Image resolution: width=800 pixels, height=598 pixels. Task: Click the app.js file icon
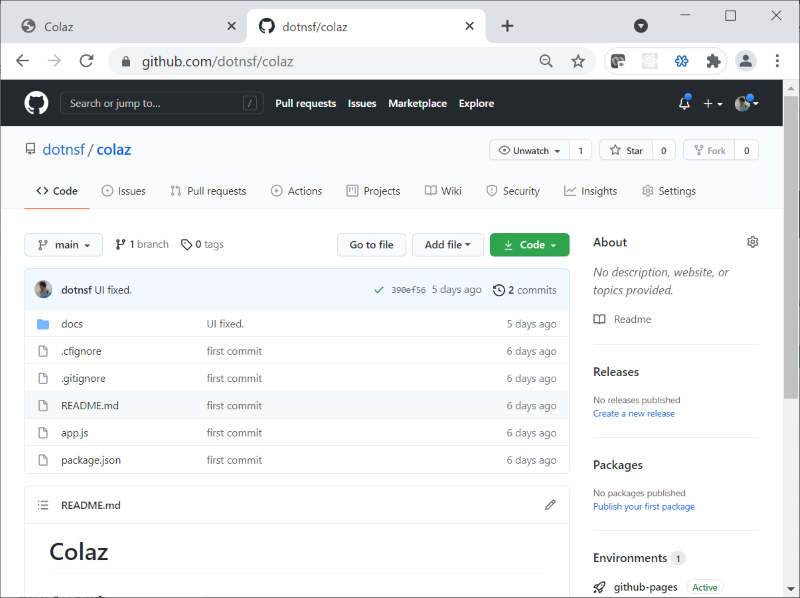[x=43, y=433]
